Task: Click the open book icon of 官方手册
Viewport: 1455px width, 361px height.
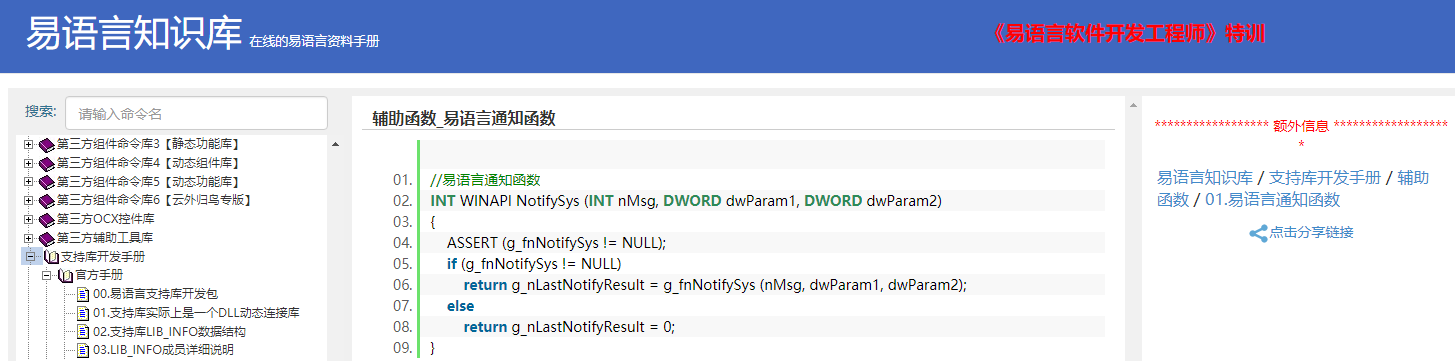Action: [66, 275]
